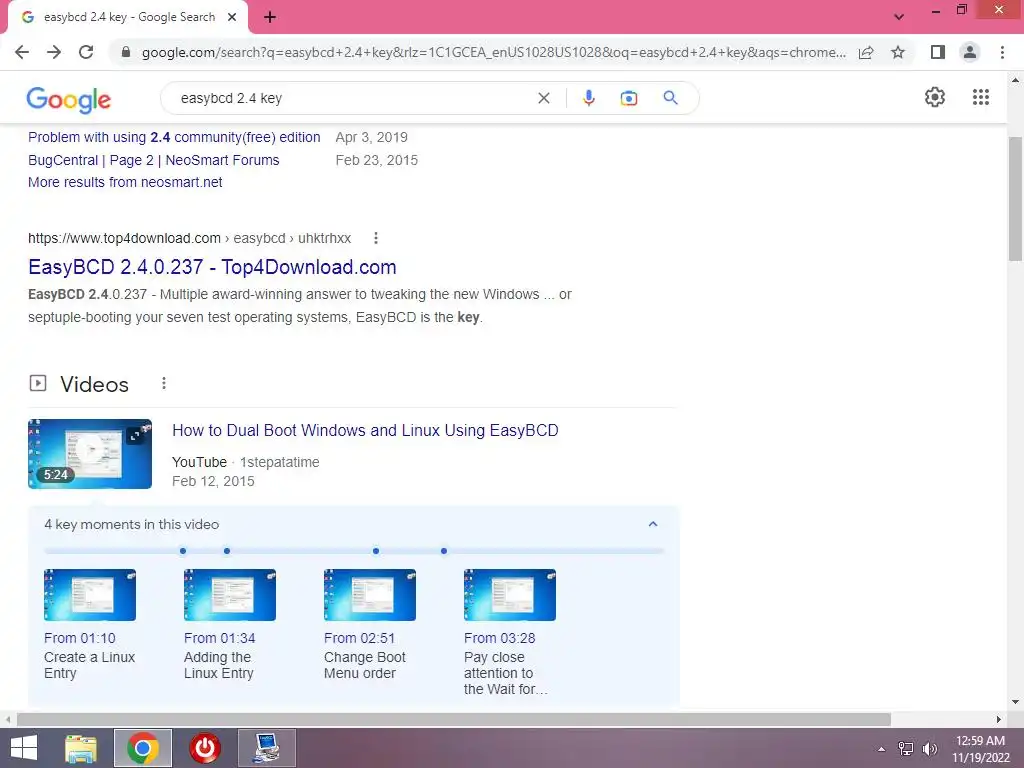Go back to the previous page
Viewport: 1024px width, 768px height.
tap(22, 52)
